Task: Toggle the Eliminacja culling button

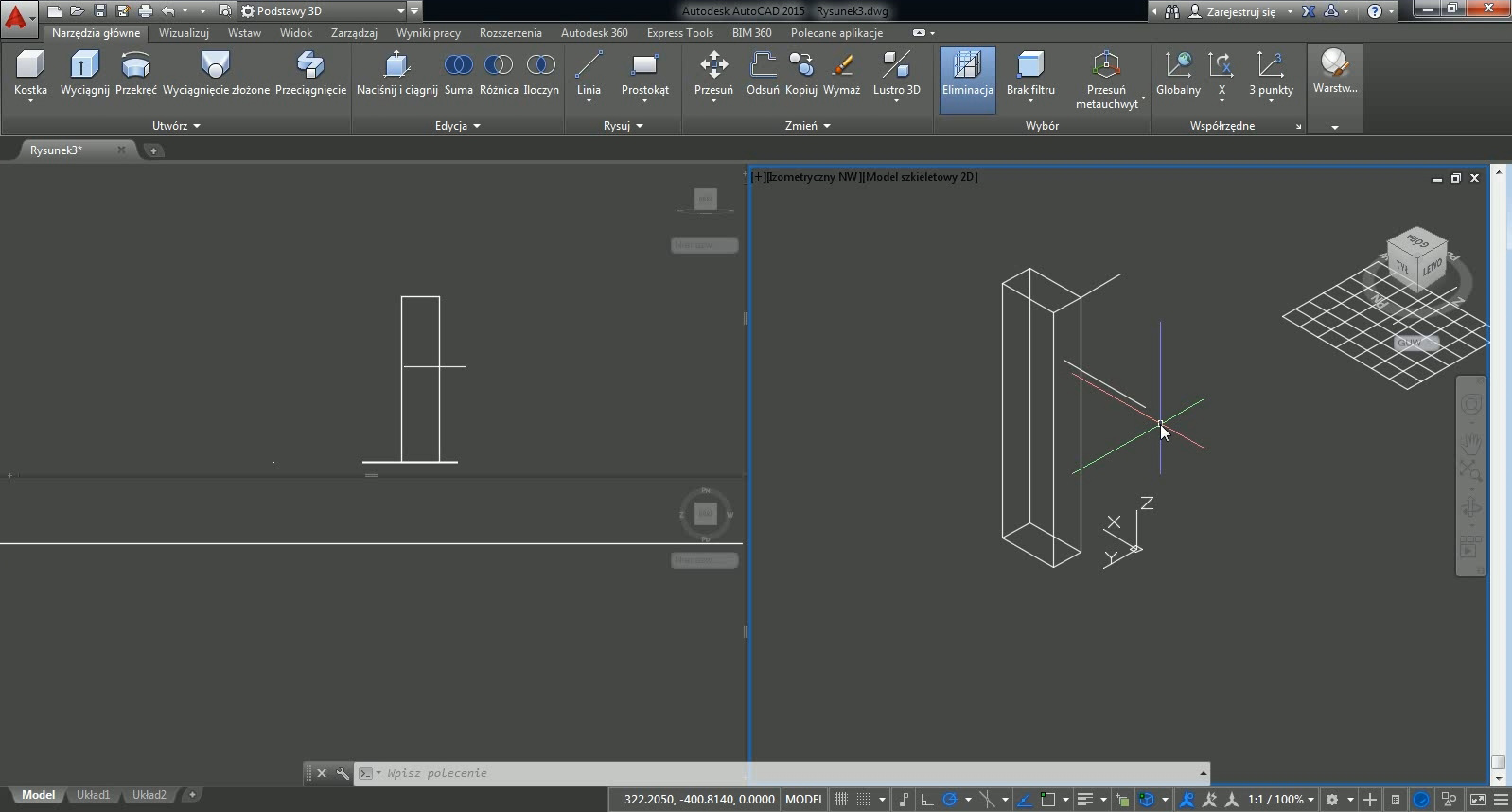Action: point(967,75)
